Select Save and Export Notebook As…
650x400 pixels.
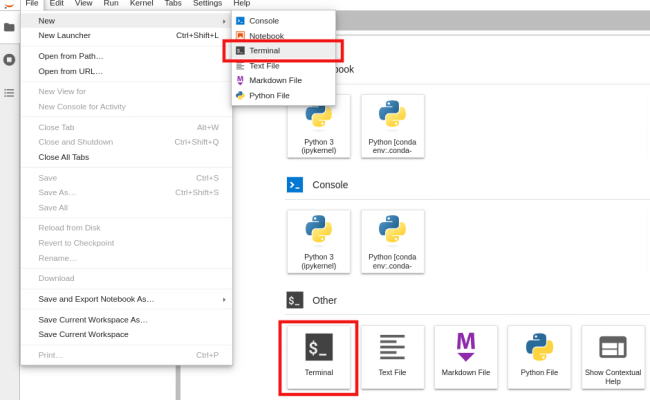tap(126, 299)
